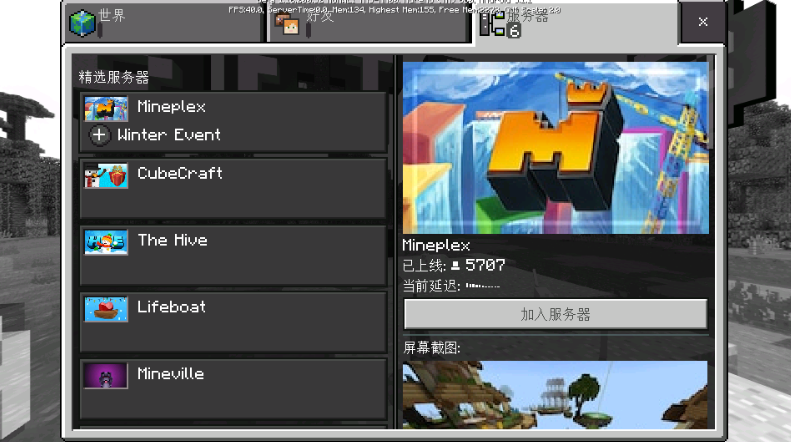Viewport: 791px width, 442px height.
Task: Click the Mineville purple icon
Action: coord(106,376)
